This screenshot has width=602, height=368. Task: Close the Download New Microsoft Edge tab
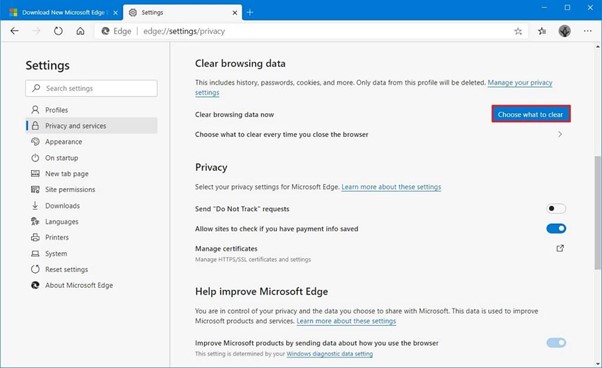116,13
